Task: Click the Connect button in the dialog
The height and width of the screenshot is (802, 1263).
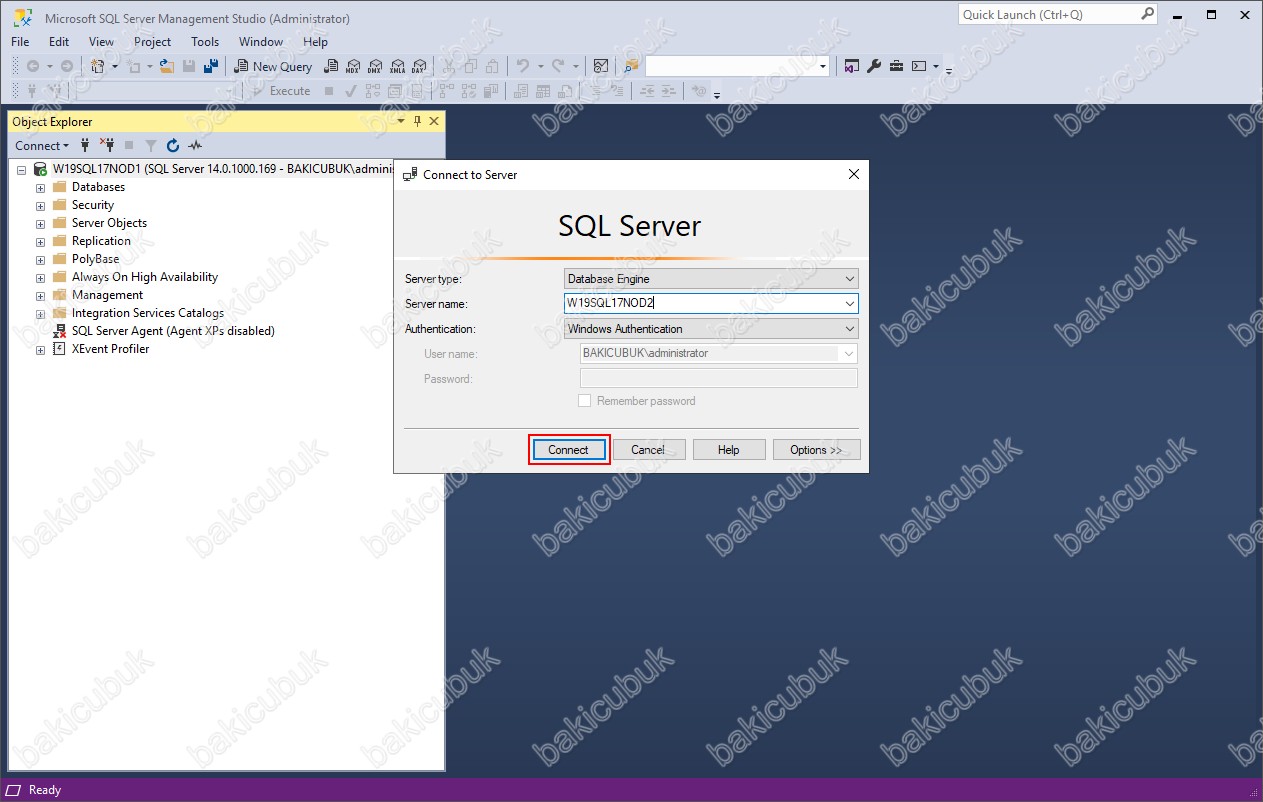Action: 568,450
